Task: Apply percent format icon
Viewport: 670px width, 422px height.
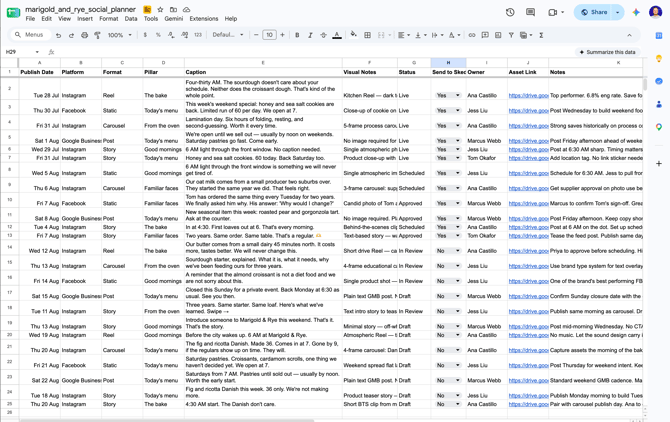Action: (158, 35)
